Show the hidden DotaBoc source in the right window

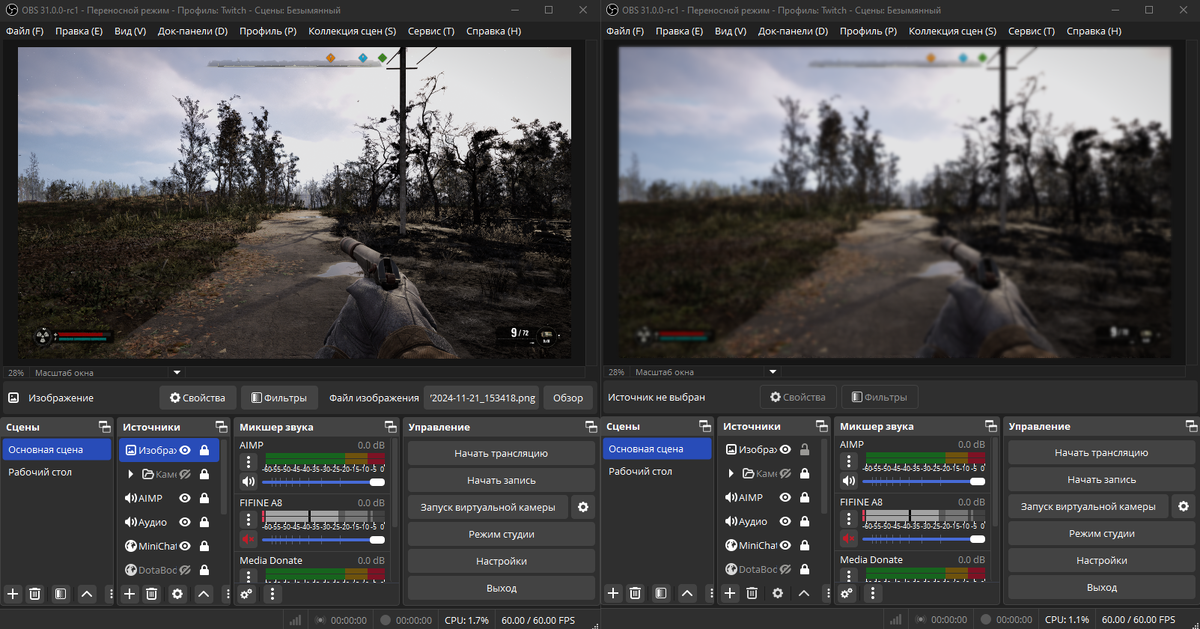[x=785, y=569]
